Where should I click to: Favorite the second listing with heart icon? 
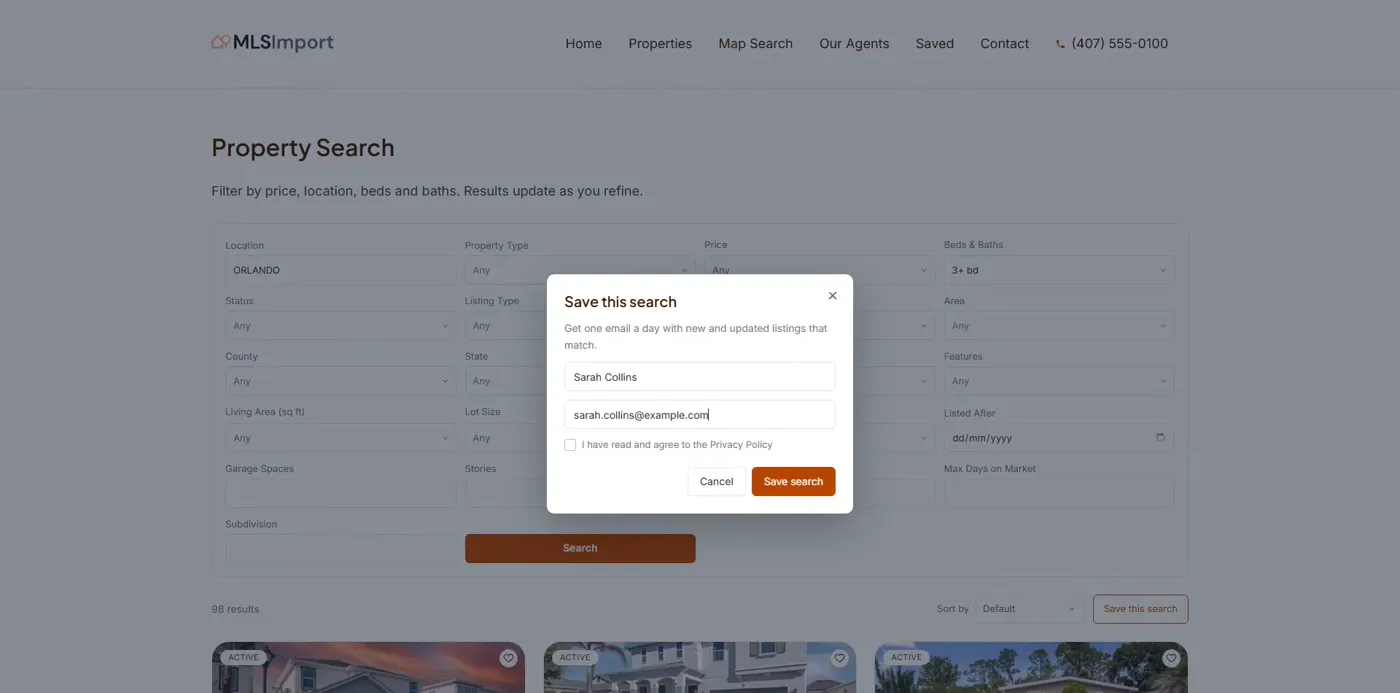[x=839, y=658]
